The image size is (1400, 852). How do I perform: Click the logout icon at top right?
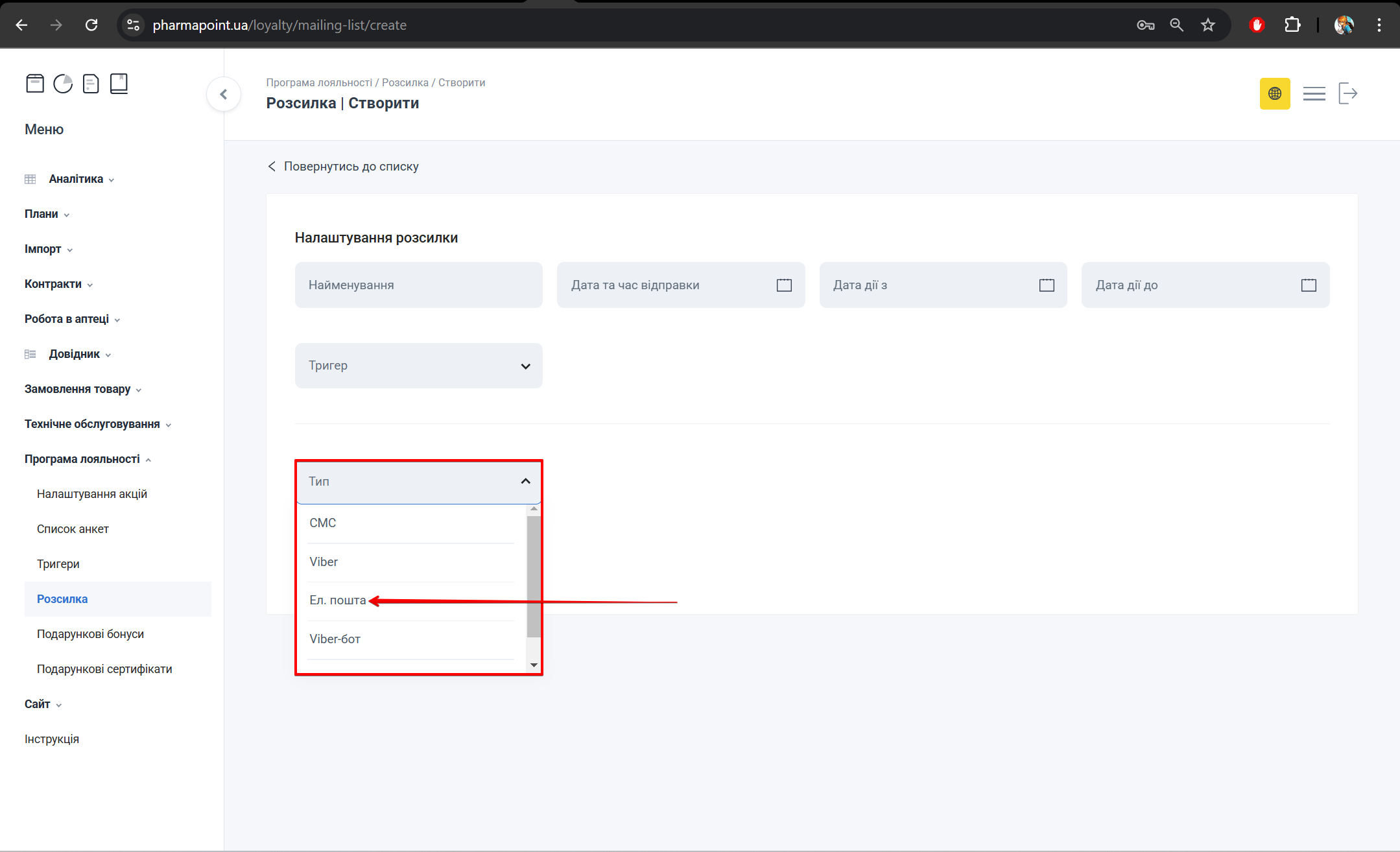tap(1347, 94)
